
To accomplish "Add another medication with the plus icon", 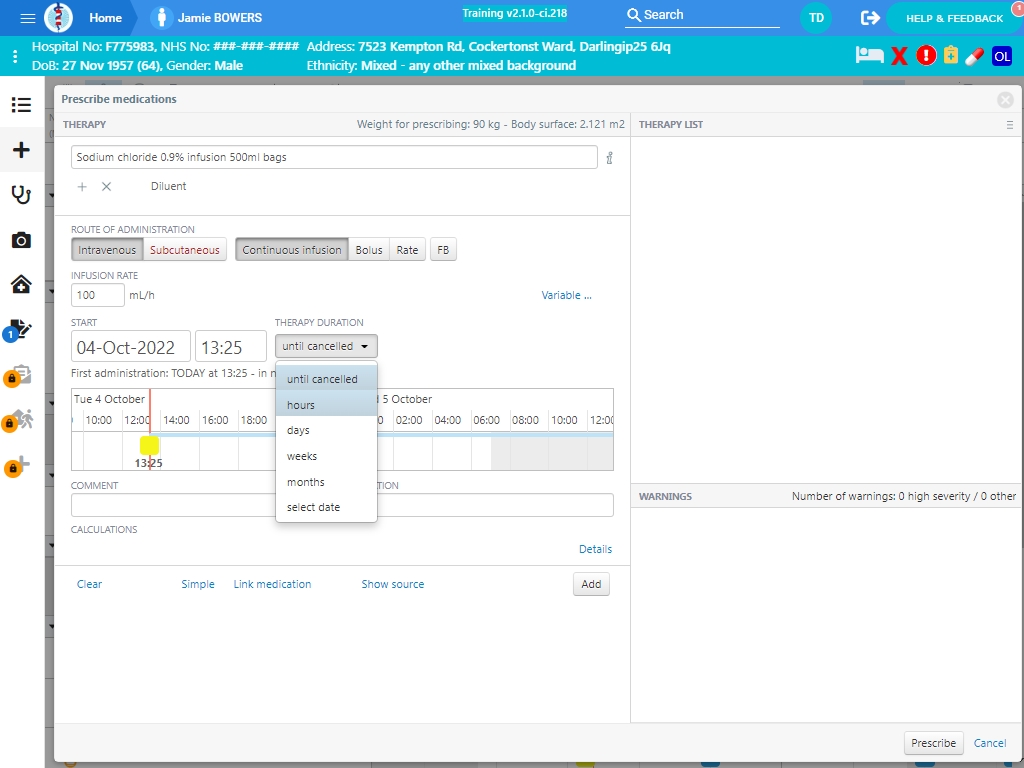I will [82, 187].
